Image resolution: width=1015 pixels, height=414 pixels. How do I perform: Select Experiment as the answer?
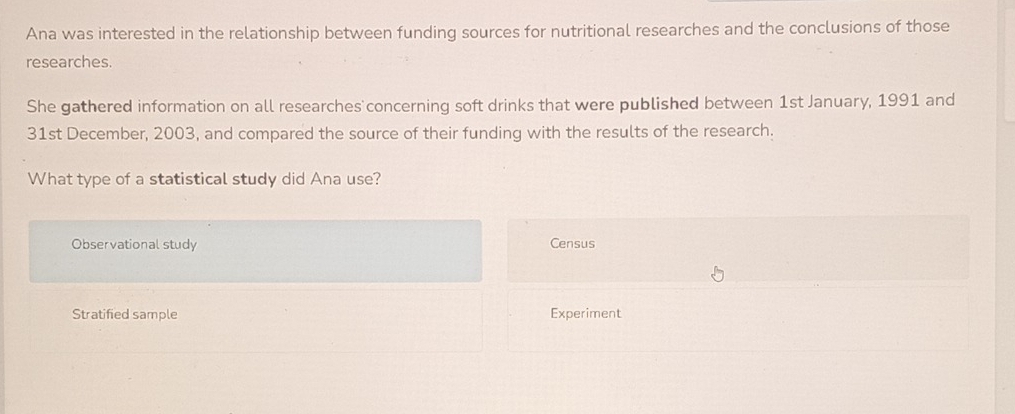click(737, 319)
